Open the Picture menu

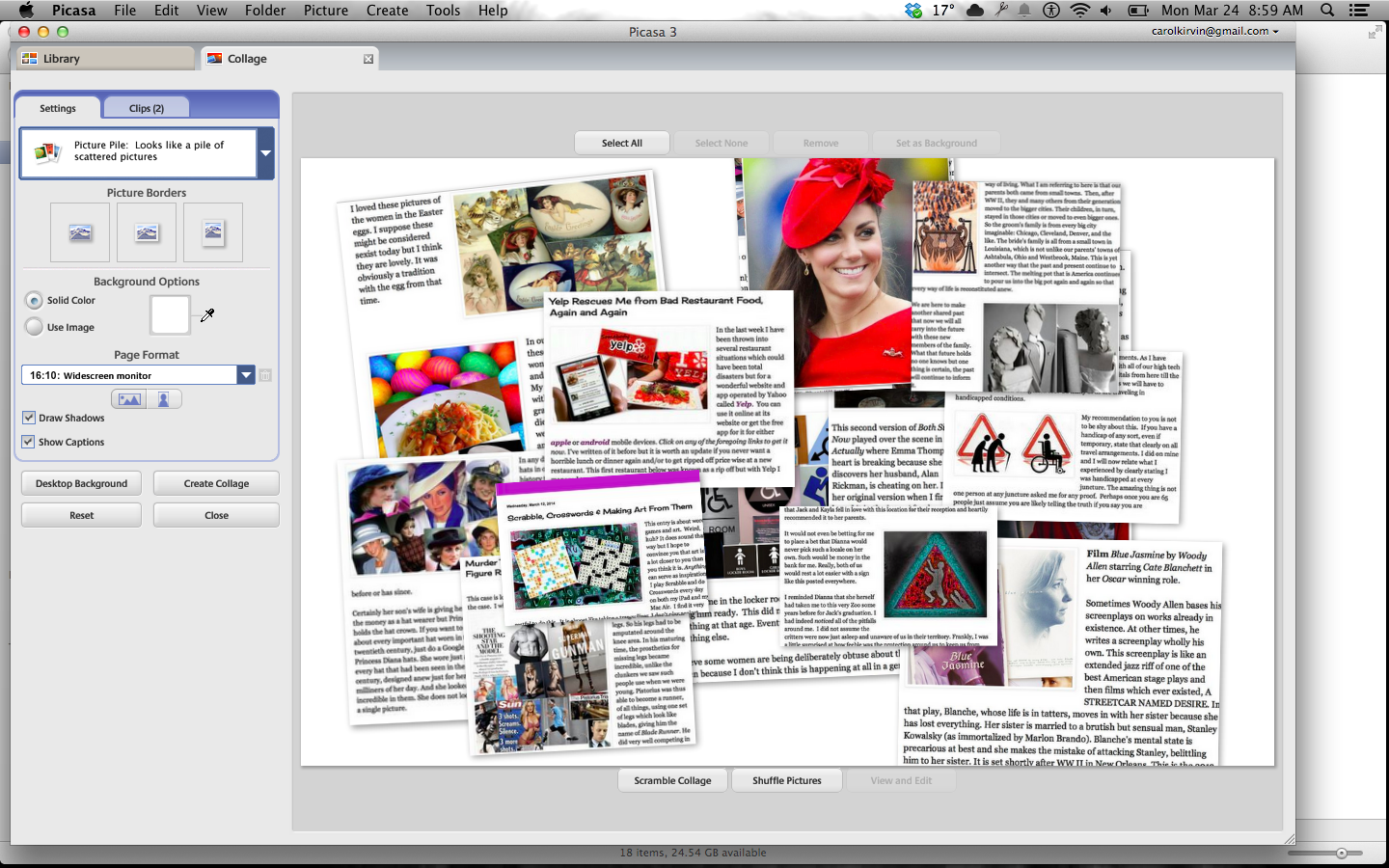click(x=326, y=10)
